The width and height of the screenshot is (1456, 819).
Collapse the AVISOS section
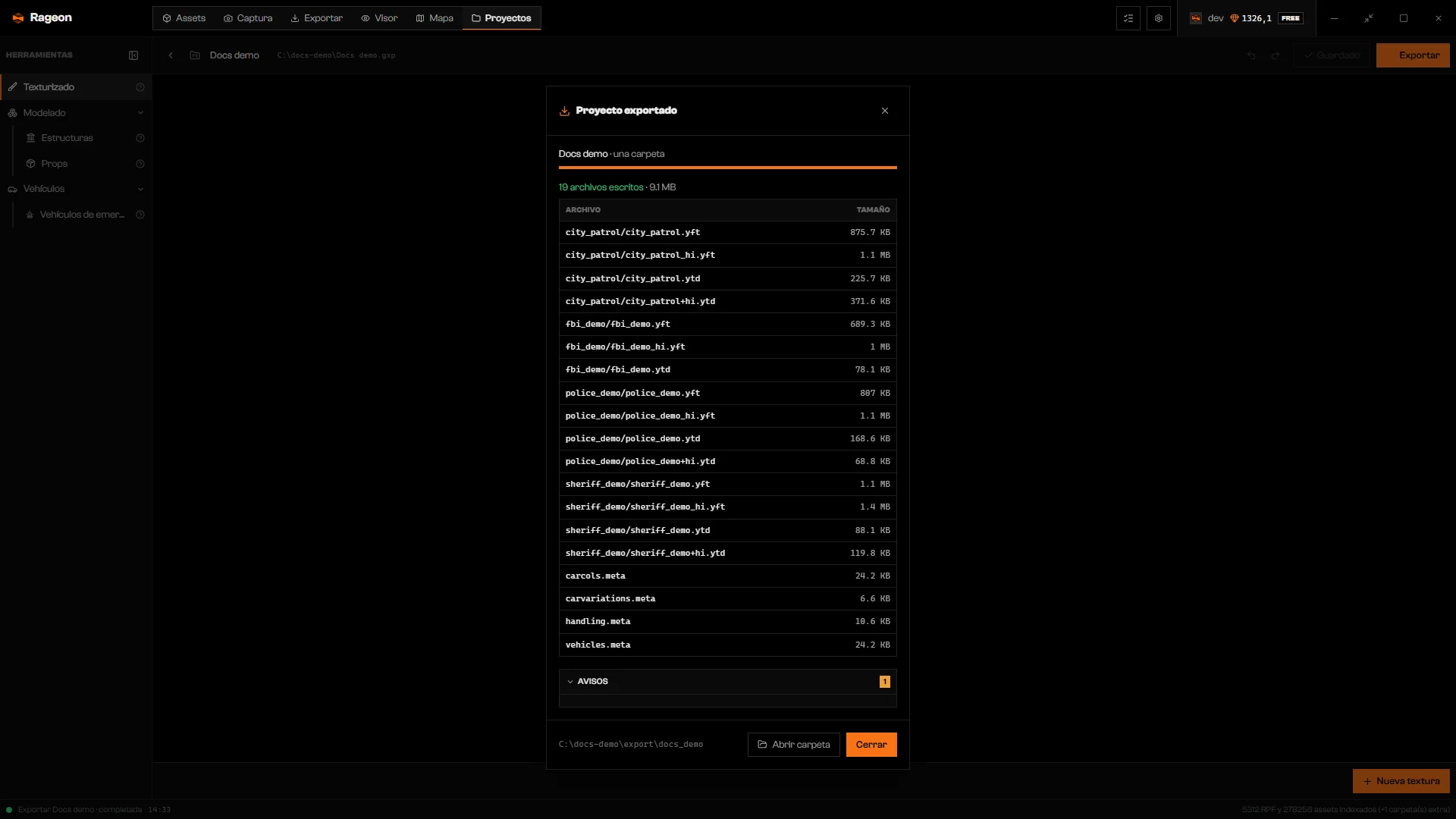(x=727, y=682)
